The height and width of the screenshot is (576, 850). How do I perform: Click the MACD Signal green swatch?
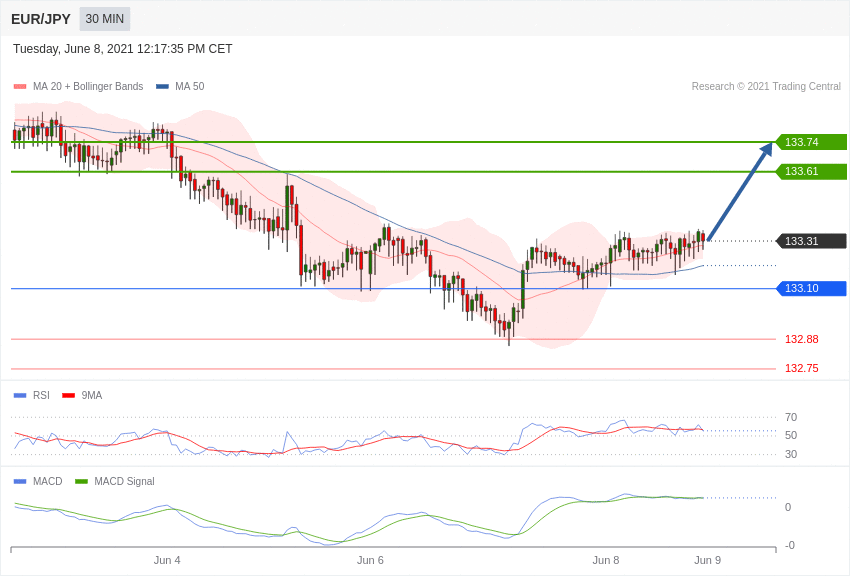[81, 481]
